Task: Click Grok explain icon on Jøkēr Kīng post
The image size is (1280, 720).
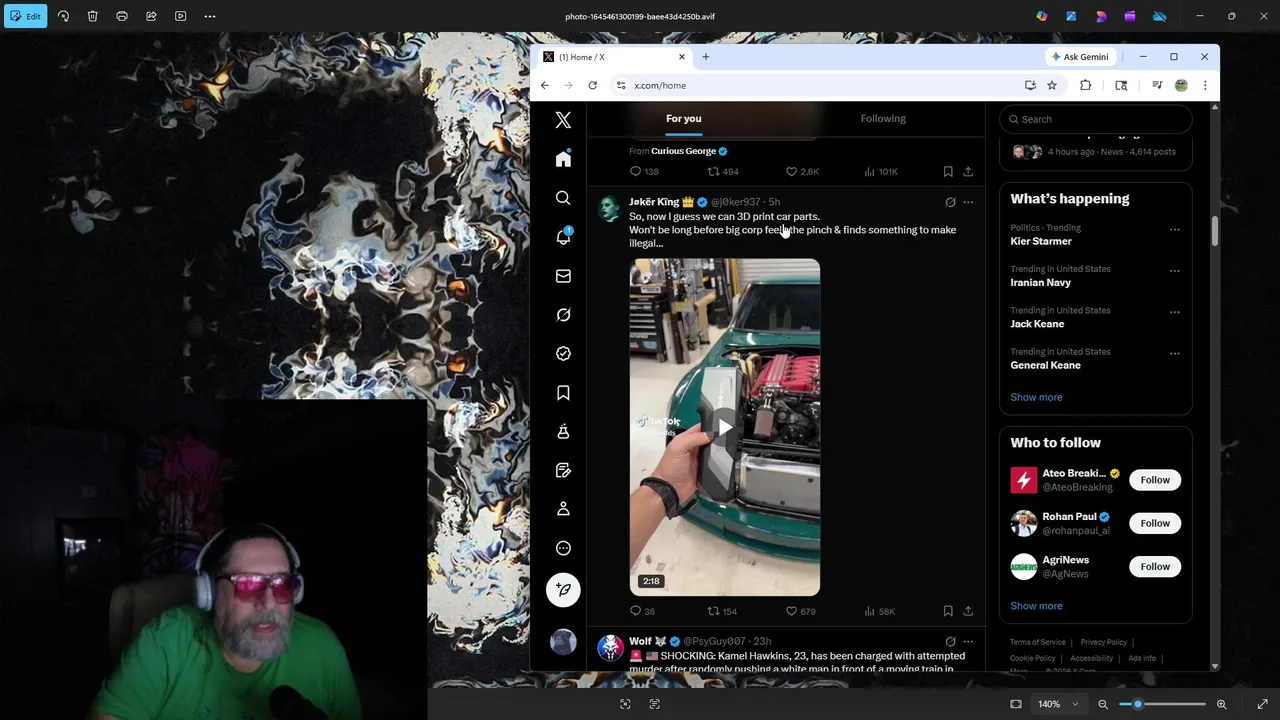Action: click(x=950, y=202)
